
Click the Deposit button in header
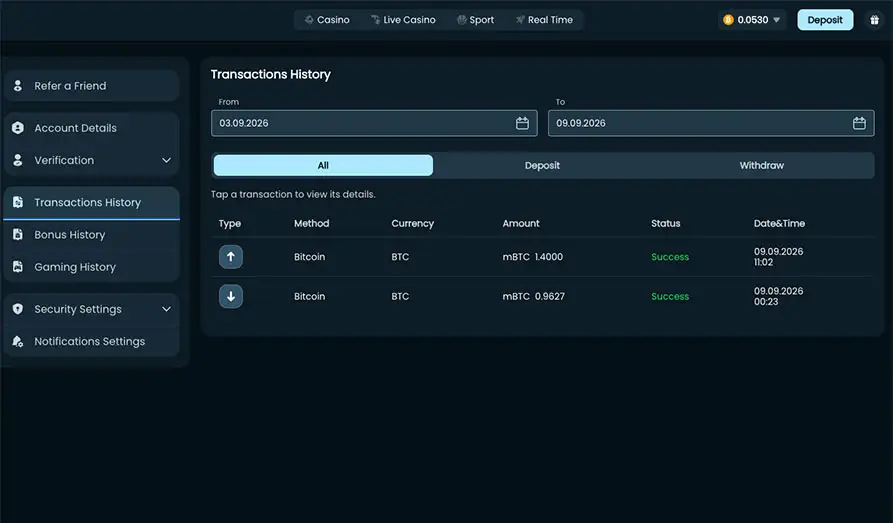825,20
